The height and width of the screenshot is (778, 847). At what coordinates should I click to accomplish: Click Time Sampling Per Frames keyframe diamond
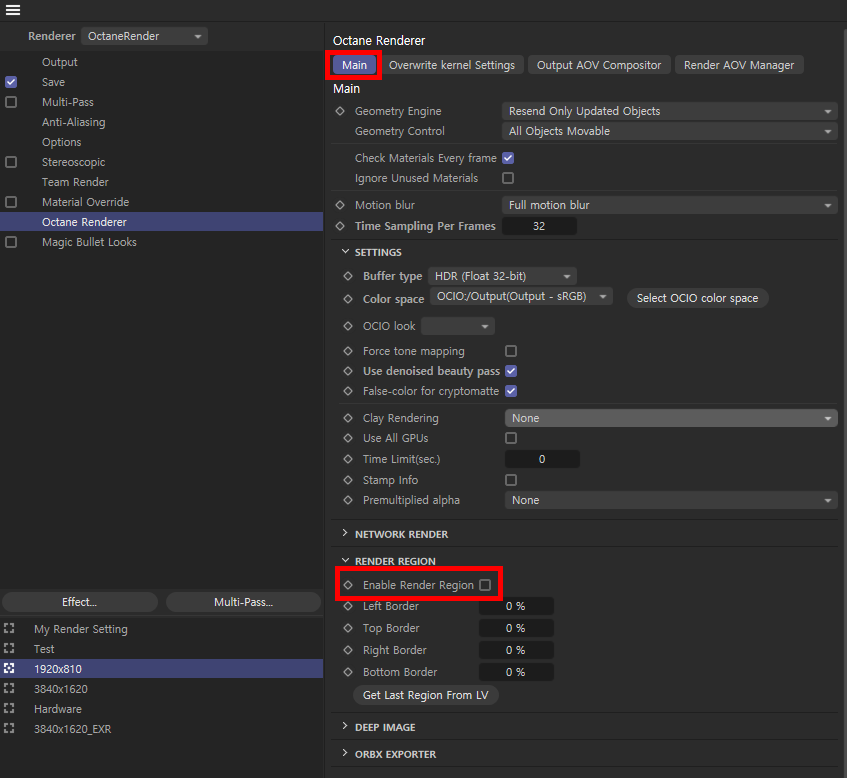[x=340, y=226]
